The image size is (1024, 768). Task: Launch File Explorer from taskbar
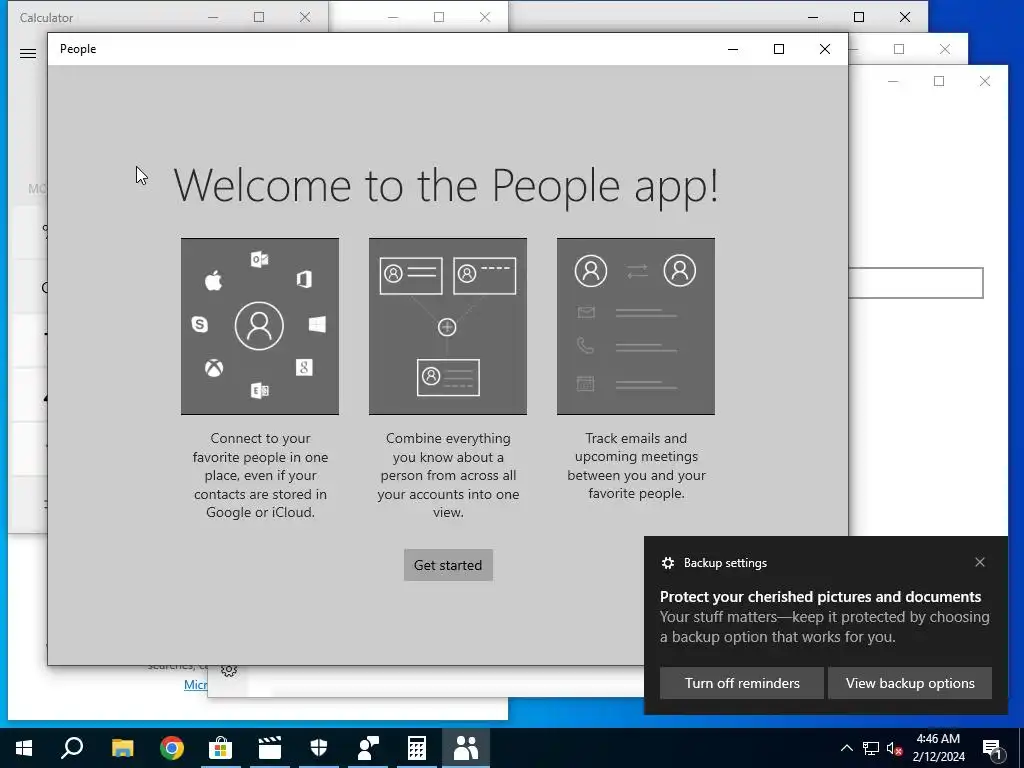click(122, 748)
